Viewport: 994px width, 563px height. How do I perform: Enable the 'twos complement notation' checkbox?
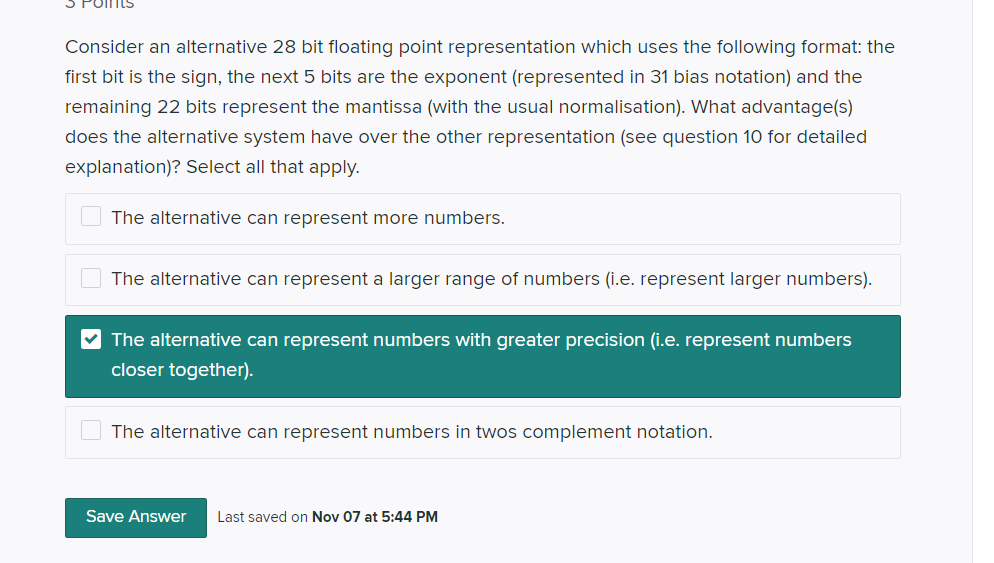91,431
